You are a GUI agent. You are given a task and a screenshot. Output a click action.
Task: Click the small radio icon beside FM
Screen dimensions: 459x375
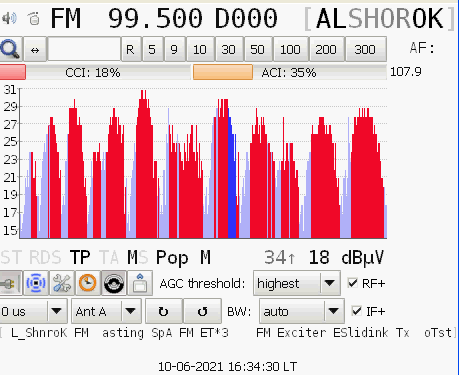point(34,19)
